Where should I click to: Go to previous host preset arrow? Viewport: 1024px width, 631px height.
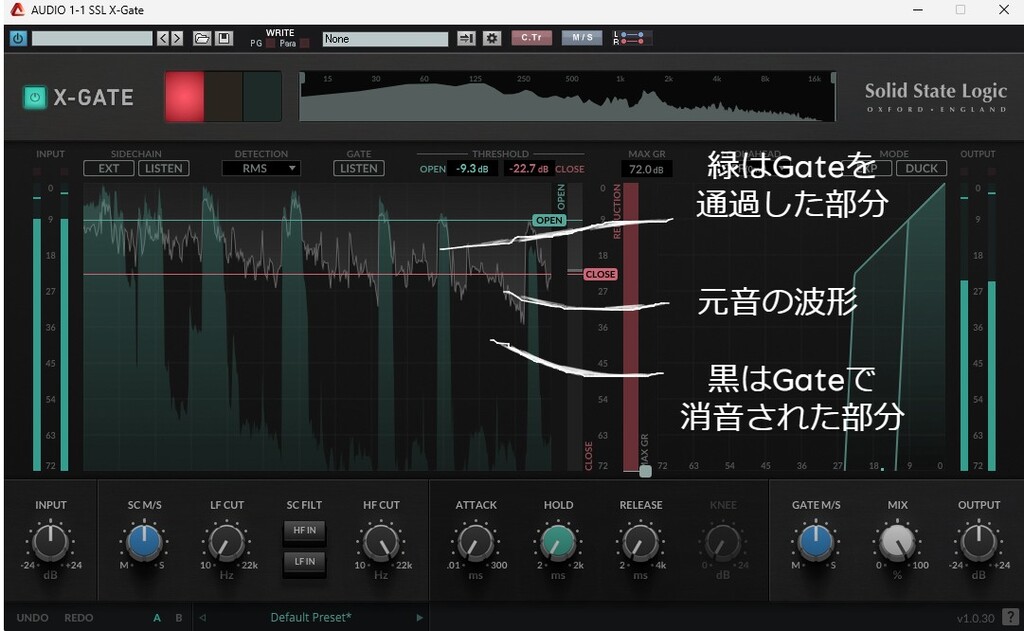coord(163,39)
